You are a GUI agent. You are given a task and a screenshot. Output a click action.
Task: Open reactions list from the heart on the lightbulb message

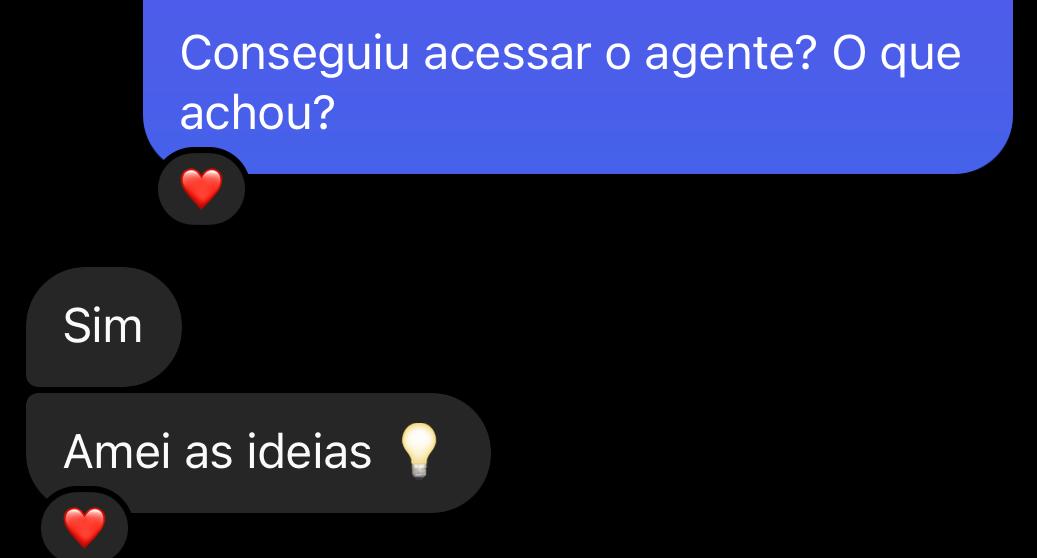pos(85,528)
